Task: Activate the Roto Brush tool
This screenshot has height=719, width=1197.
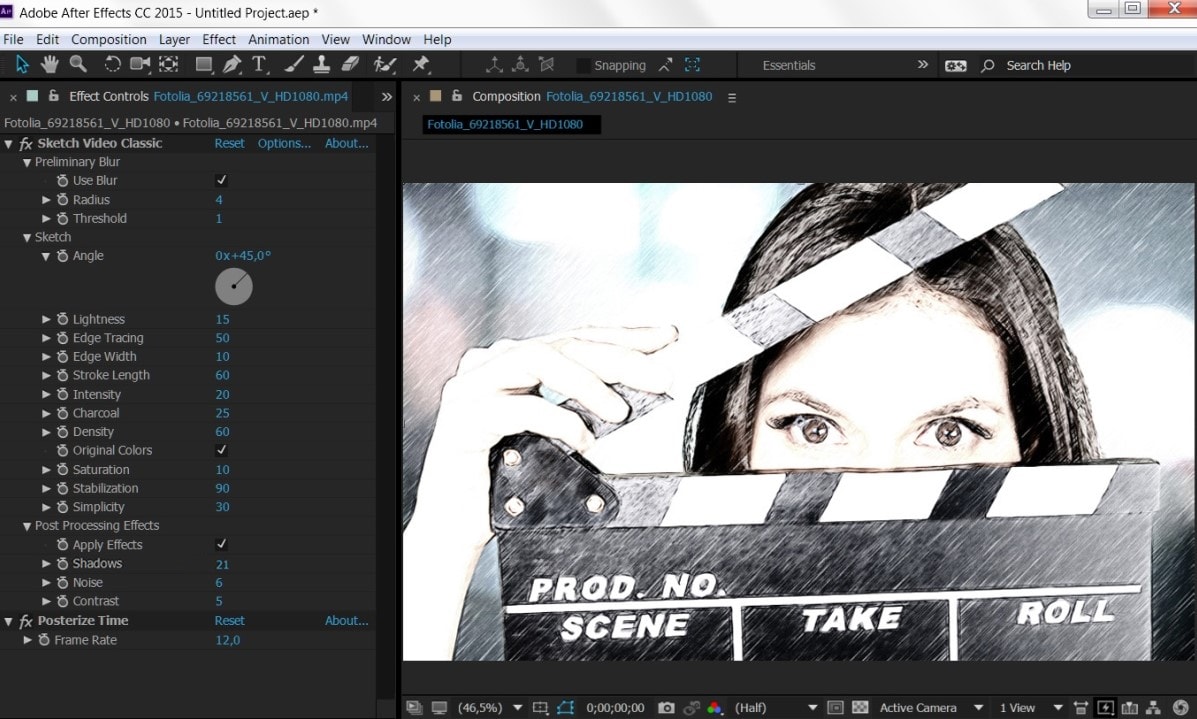Action: 385,65
